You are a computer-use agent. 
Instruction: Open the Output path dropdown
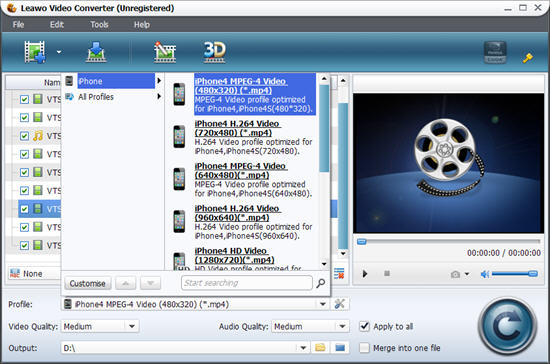point(303,348)
